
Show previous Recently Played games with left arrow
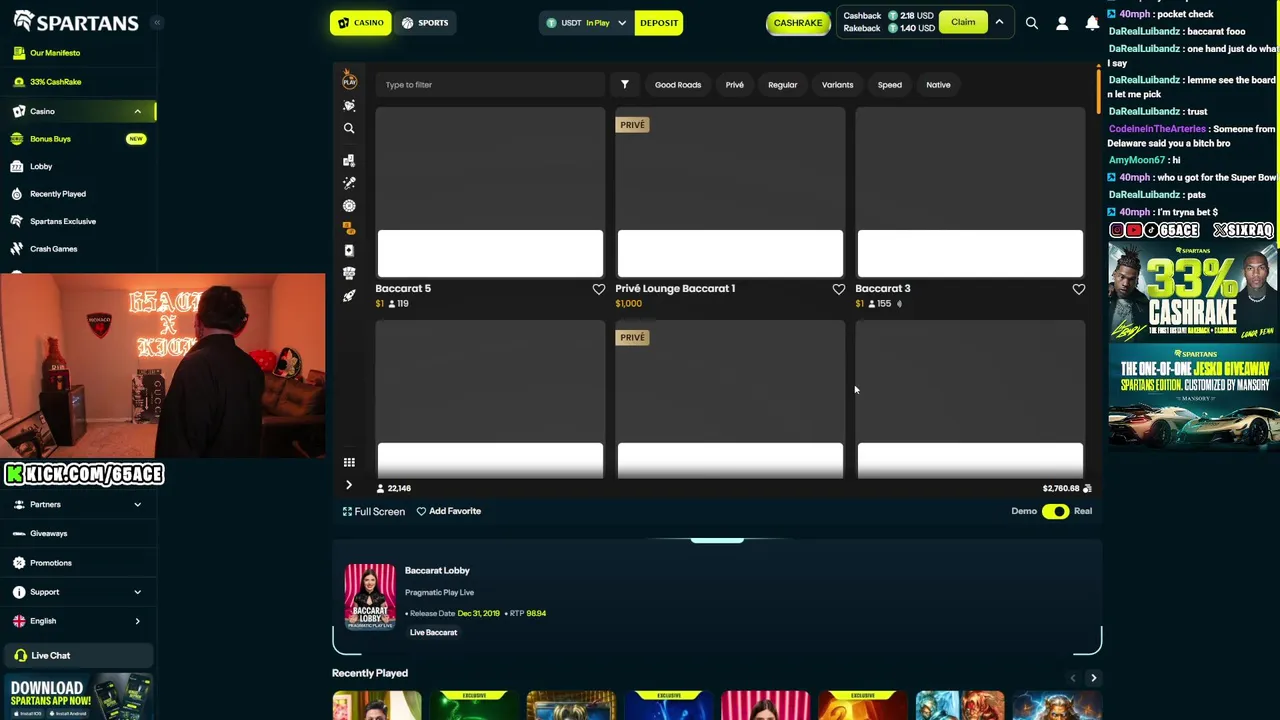1073,678
